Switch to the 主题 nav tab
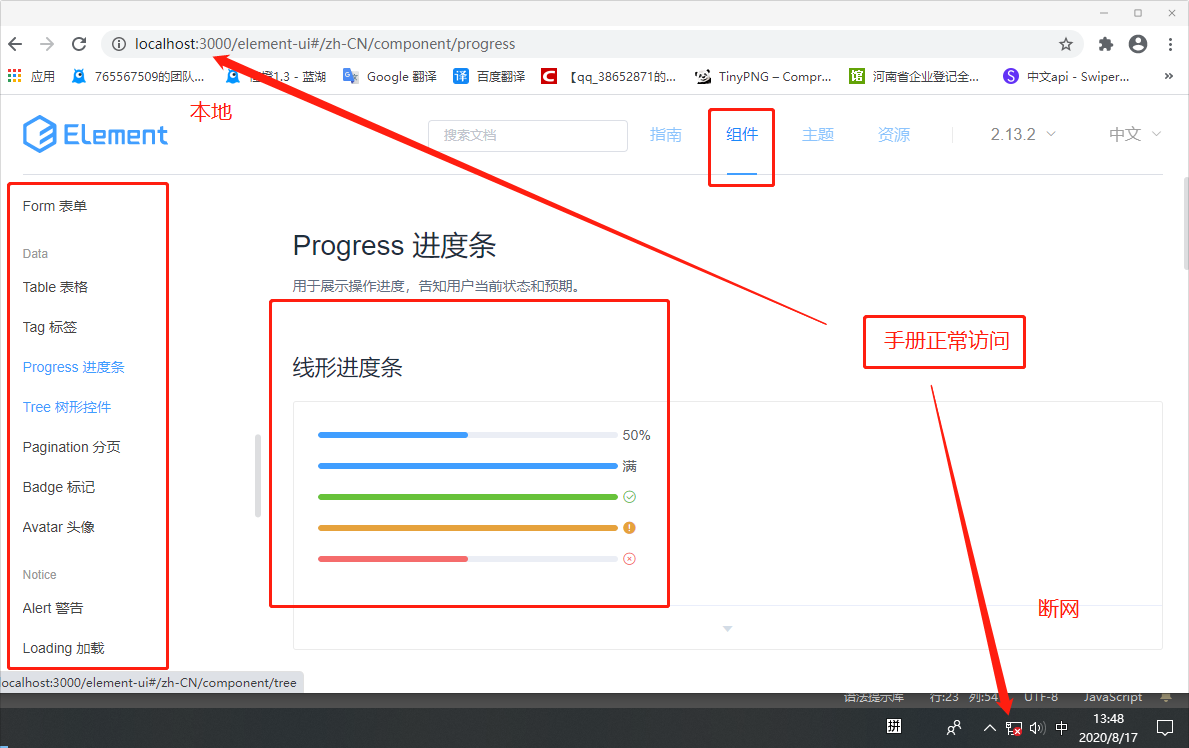 click(818, 134)
